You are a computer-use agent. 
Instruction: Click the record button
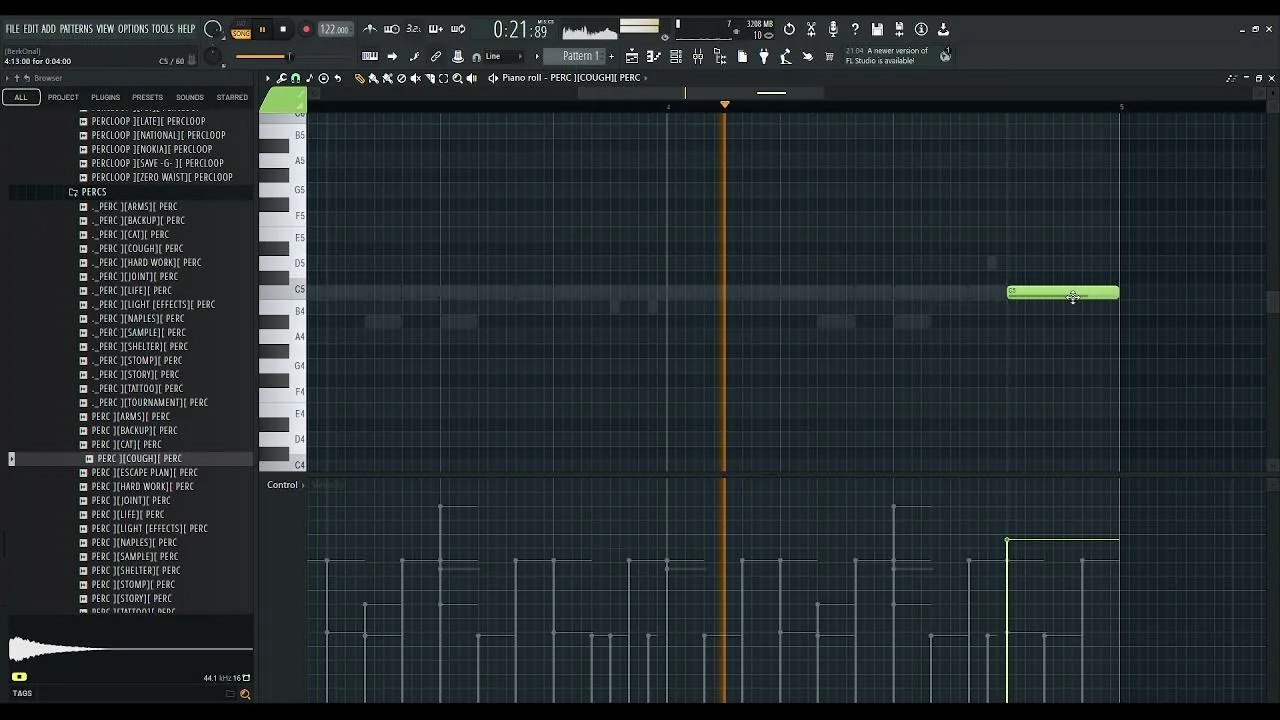click(x=306, y=29)
